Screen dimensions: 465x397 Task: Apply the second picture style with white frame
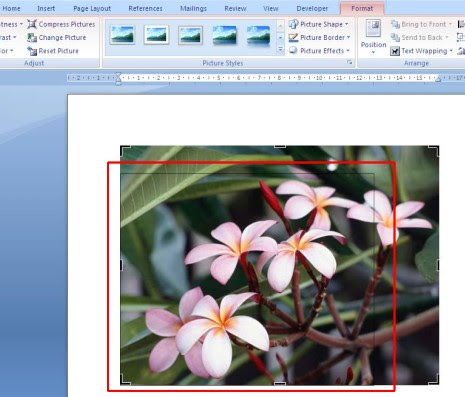[156, 35]
